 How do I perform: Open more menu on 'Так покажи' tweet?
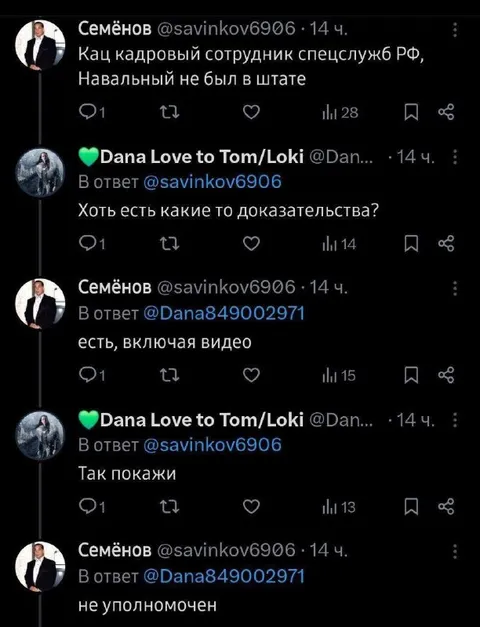(x=455, y=420)
